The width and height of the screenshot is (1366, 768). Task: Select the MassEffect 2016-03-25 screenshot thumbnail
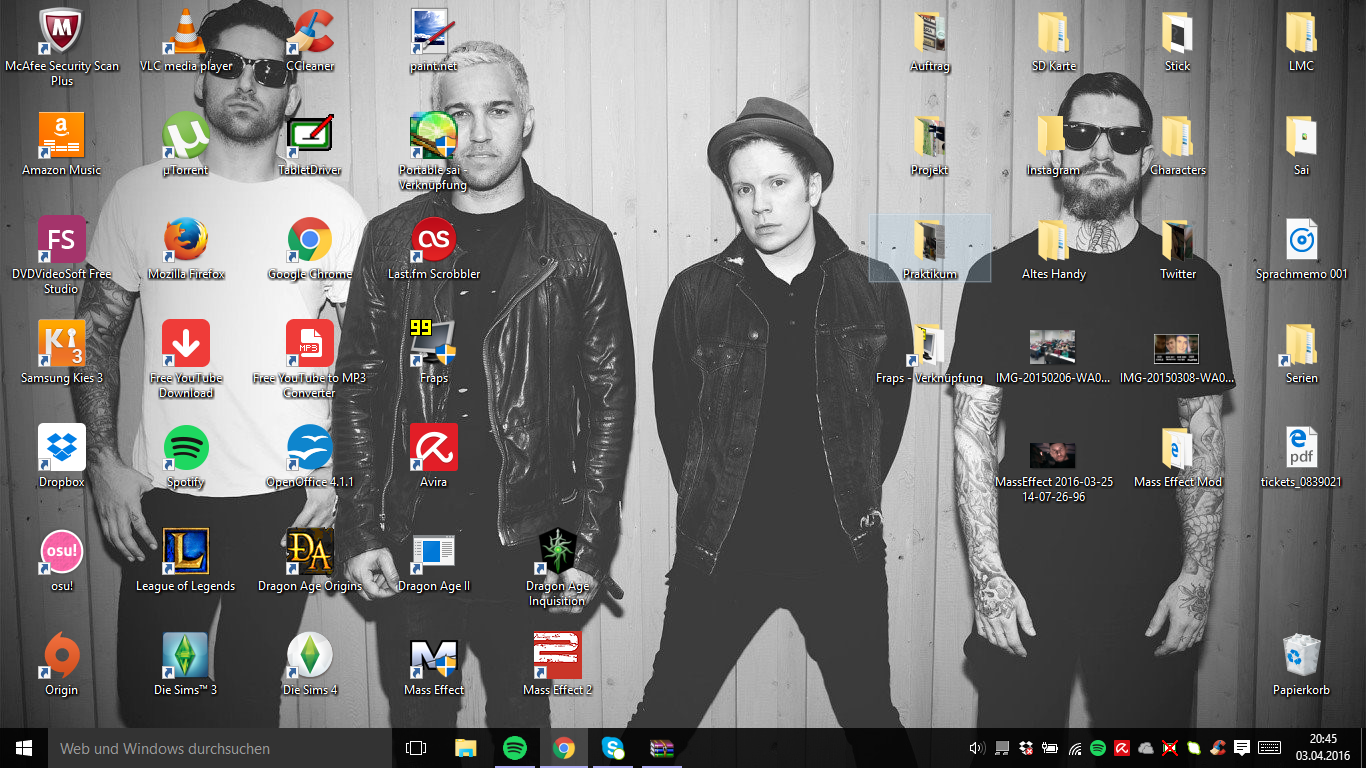1053,456
